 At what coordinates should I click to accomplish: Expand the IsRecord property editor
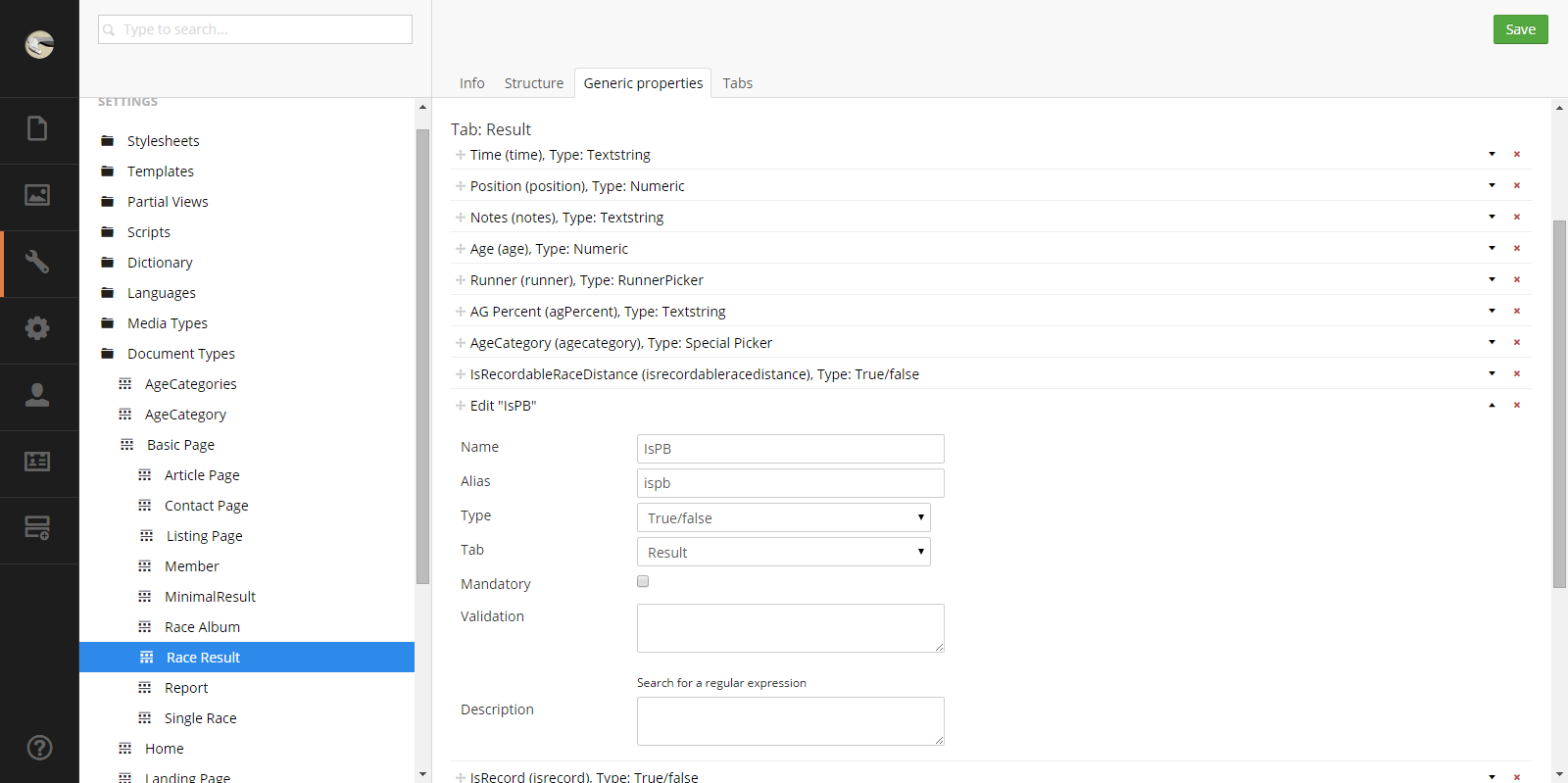[x=1492, y=776]
